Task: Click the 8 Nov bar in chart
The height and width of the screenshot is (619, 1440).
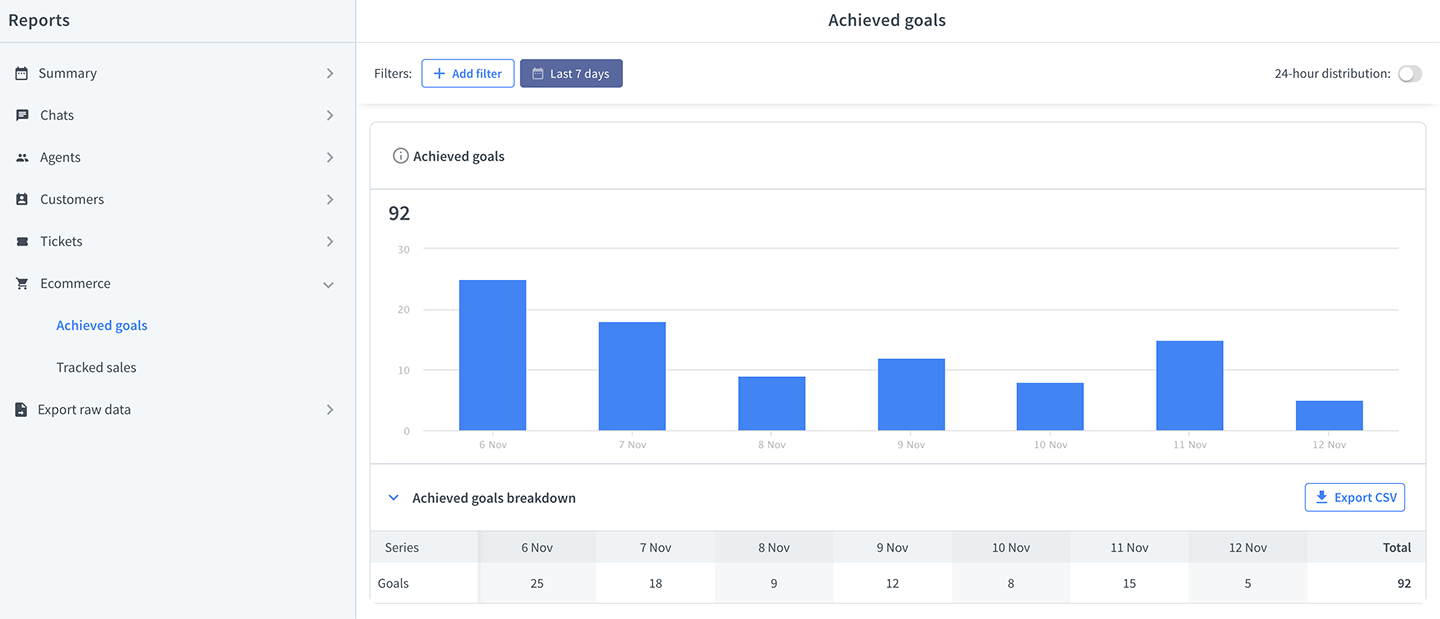Action: coord(772,404)
